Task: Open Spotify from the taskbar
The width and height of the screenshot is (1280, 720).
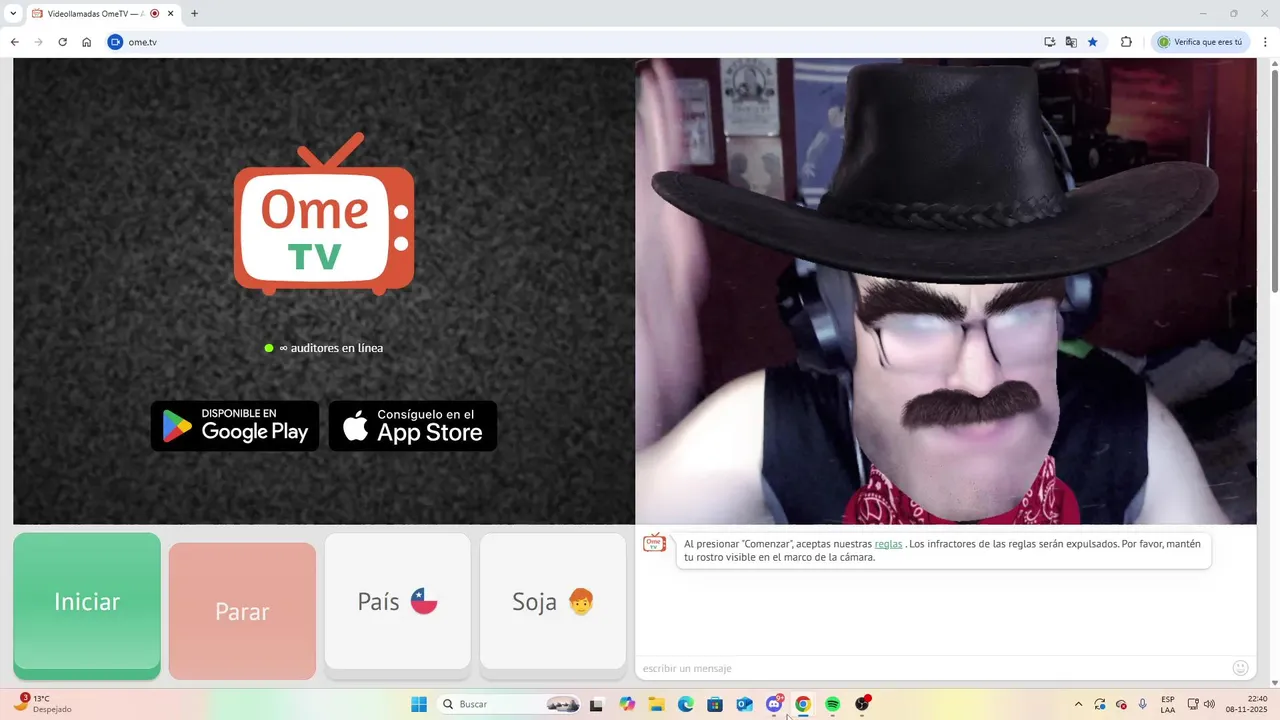Action: tap(832, 704)
